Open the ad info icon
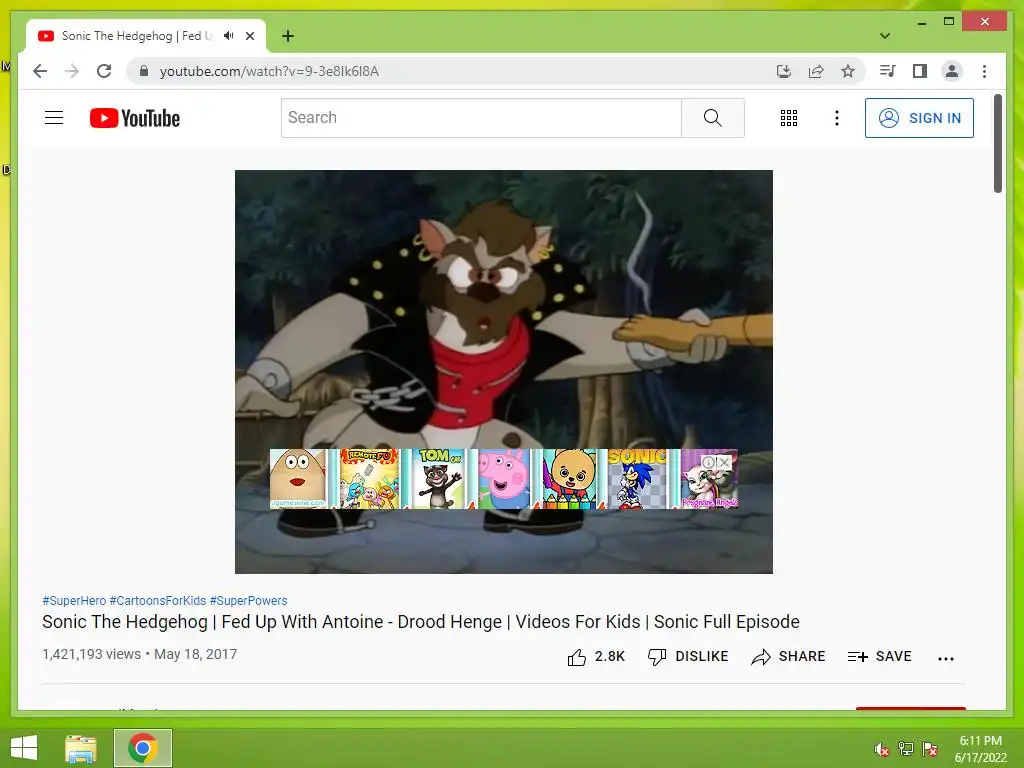 (709, 462)
